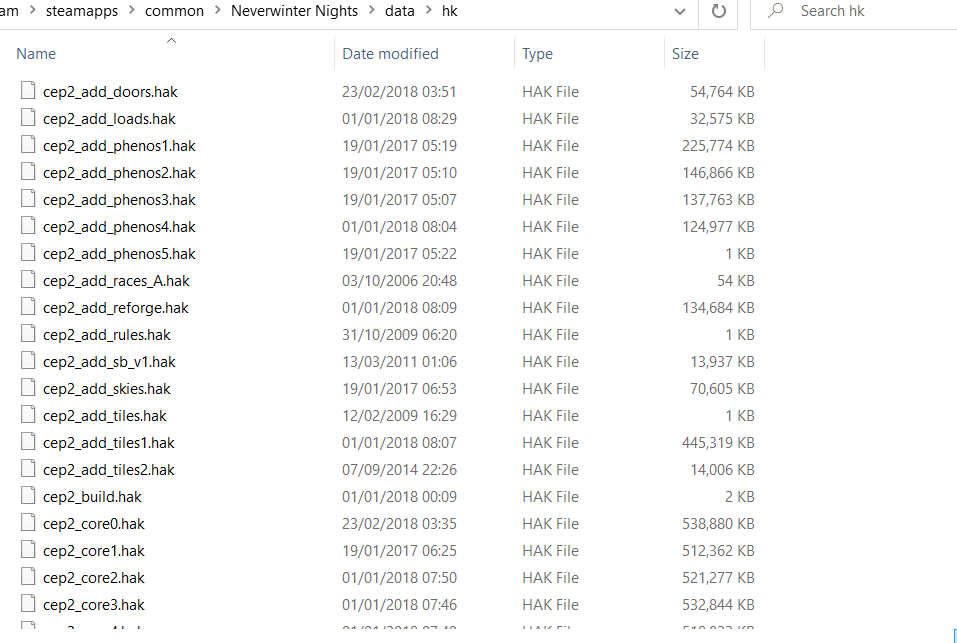Sort files by Size column
The height and width of the screenshot is (643, 957).
click(685, 54)
